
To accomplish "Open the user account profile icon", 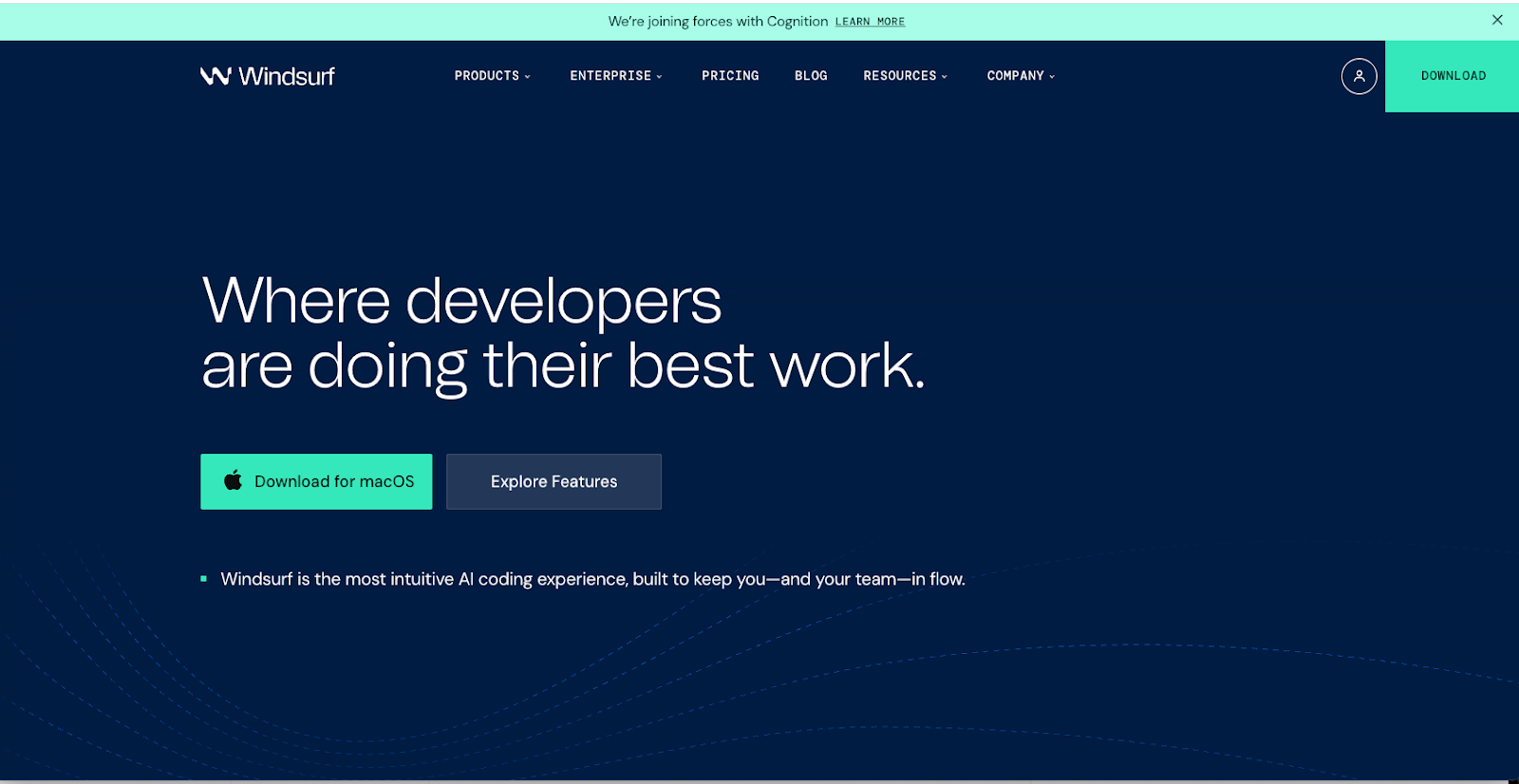I will click(1359, 76).
